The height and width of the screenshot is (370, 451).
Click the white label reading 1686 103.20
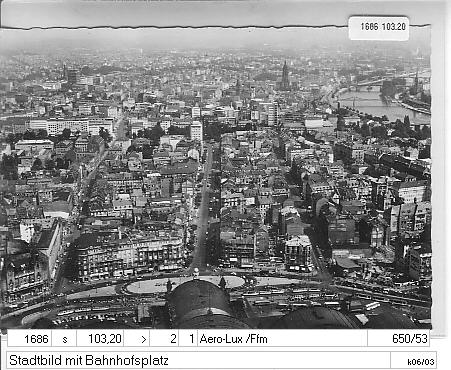click(379, 28)
